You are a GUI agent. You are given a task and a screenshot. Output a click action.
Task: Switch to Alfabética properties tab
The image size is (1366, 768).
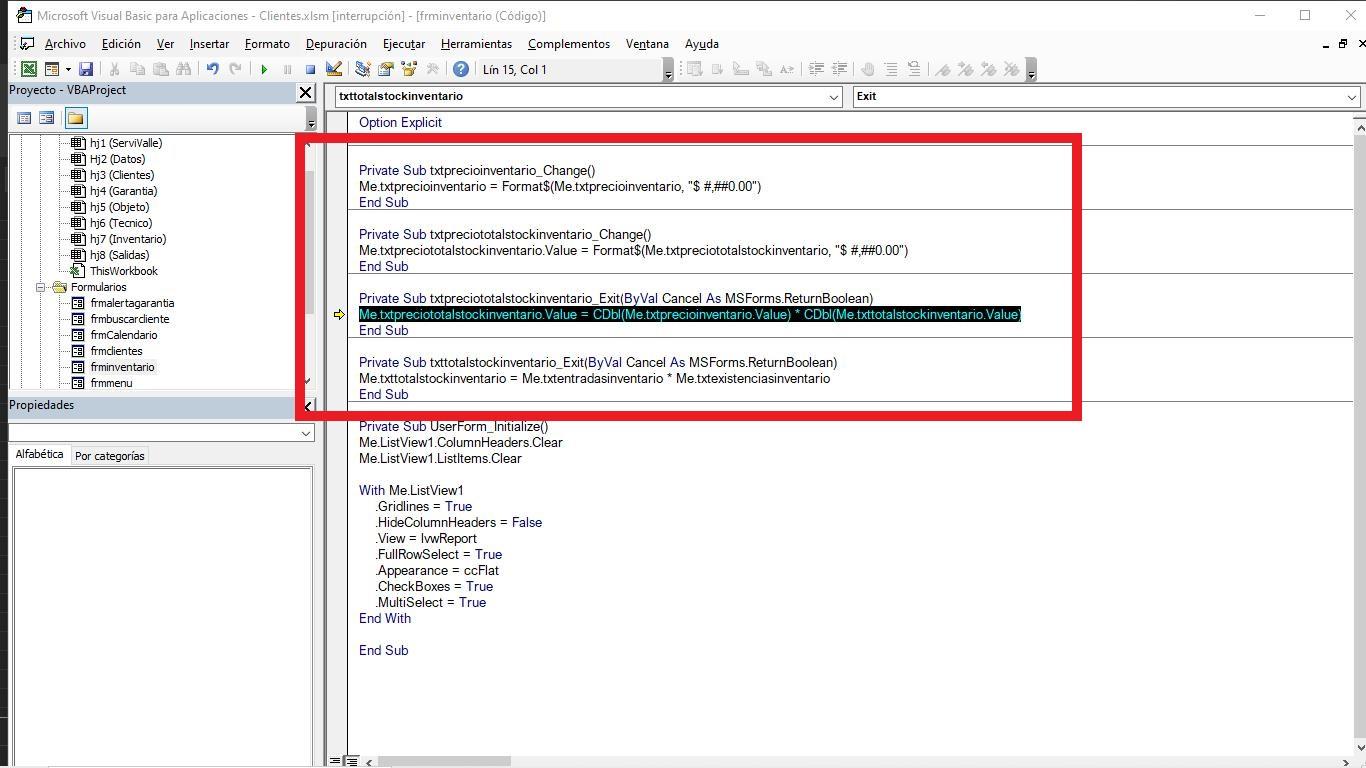coord(40,454)
